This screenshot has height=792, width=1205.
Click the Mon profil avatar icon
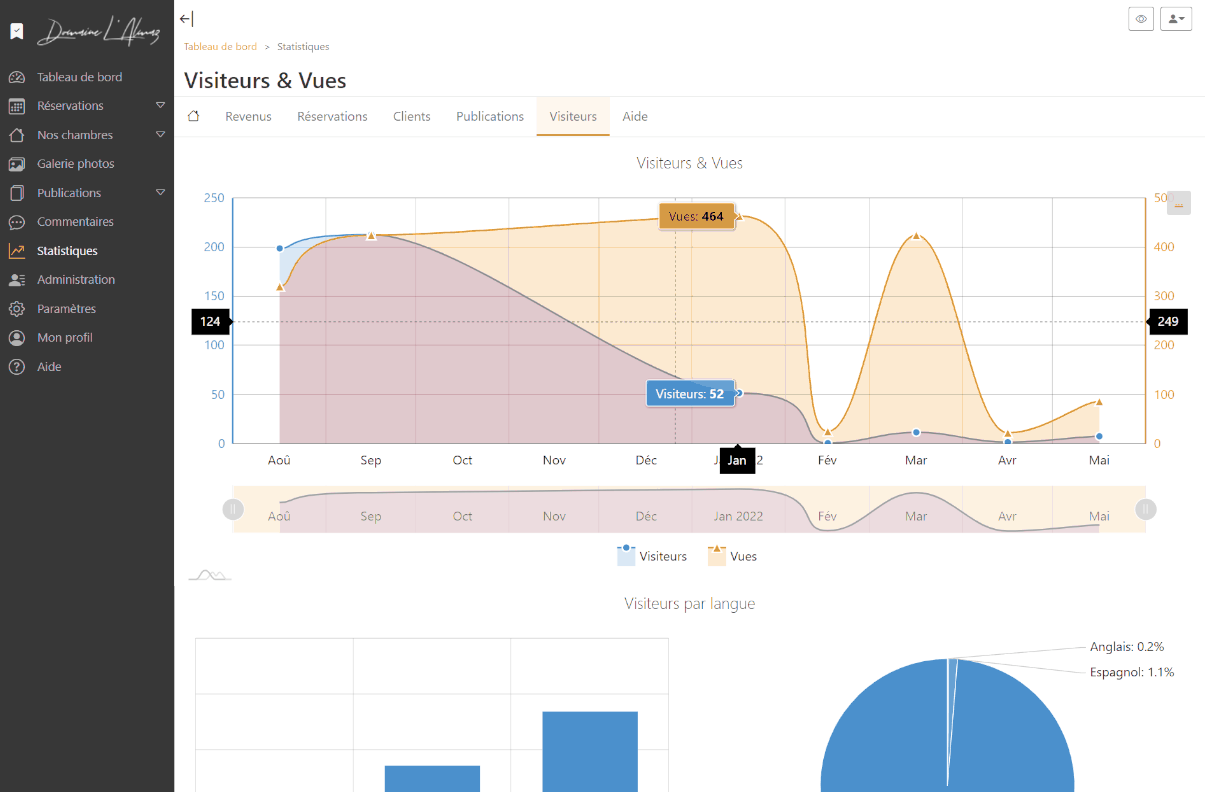pos(16,338)
